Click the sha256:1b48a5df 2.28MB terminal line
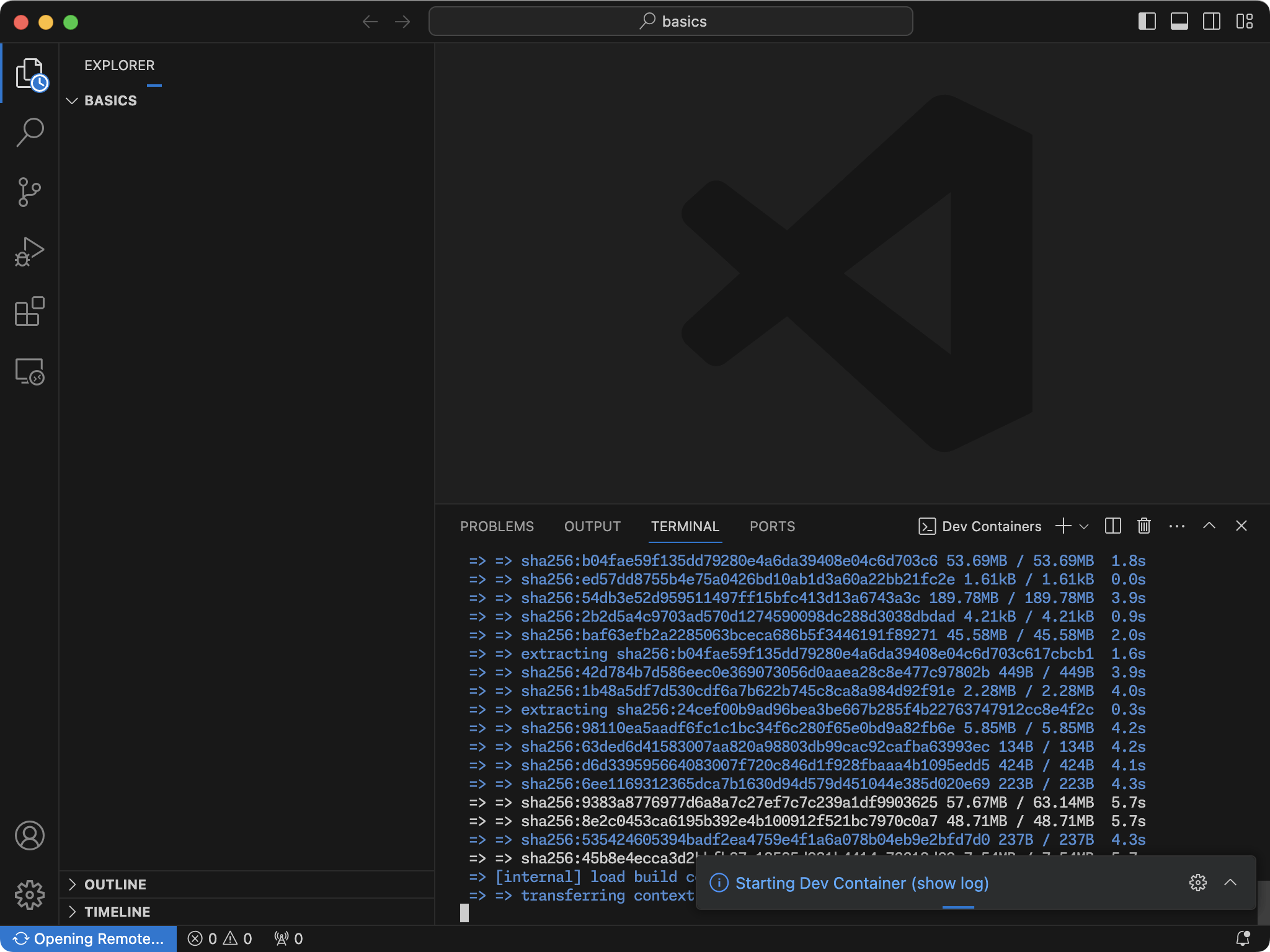Viewport: 1270px width, 952px height. coord(807,691)
